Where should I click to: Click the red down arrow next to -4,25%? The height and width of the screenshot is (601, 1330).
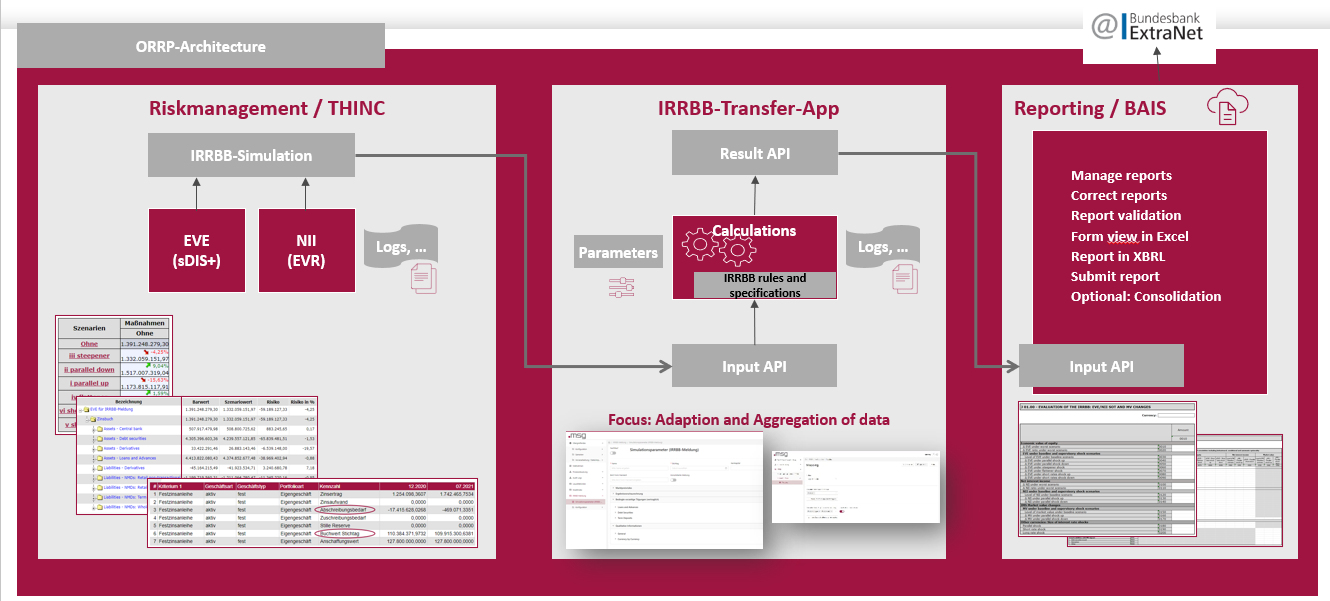(x=146, y=352)
